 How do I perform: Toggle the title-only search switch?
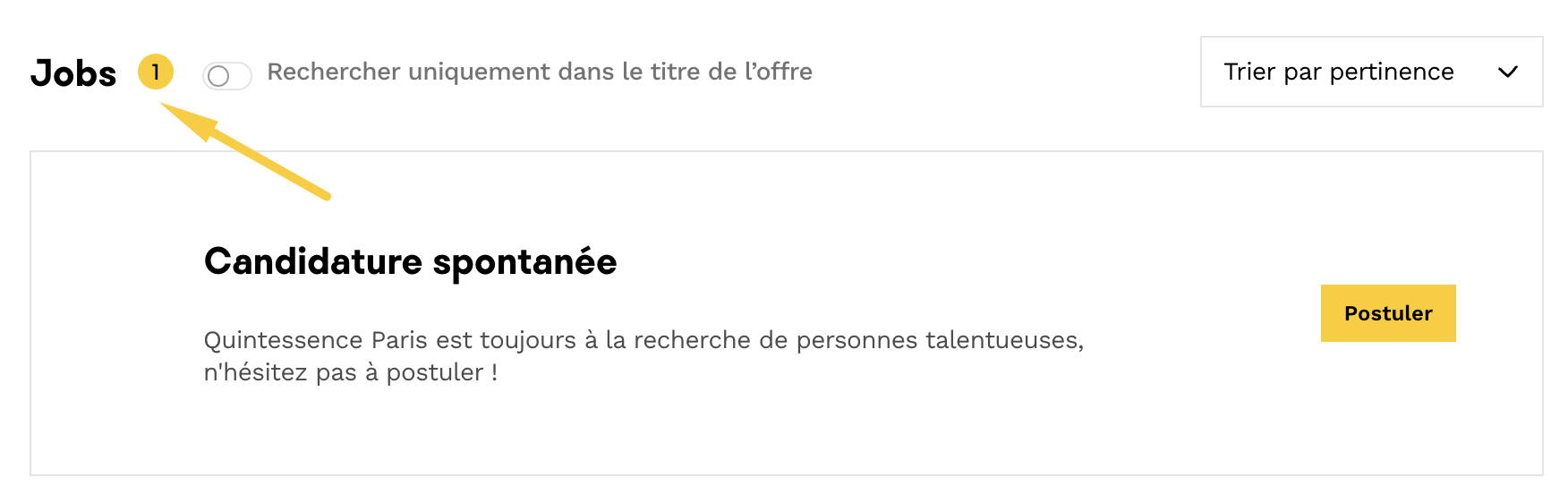point(227,76)
